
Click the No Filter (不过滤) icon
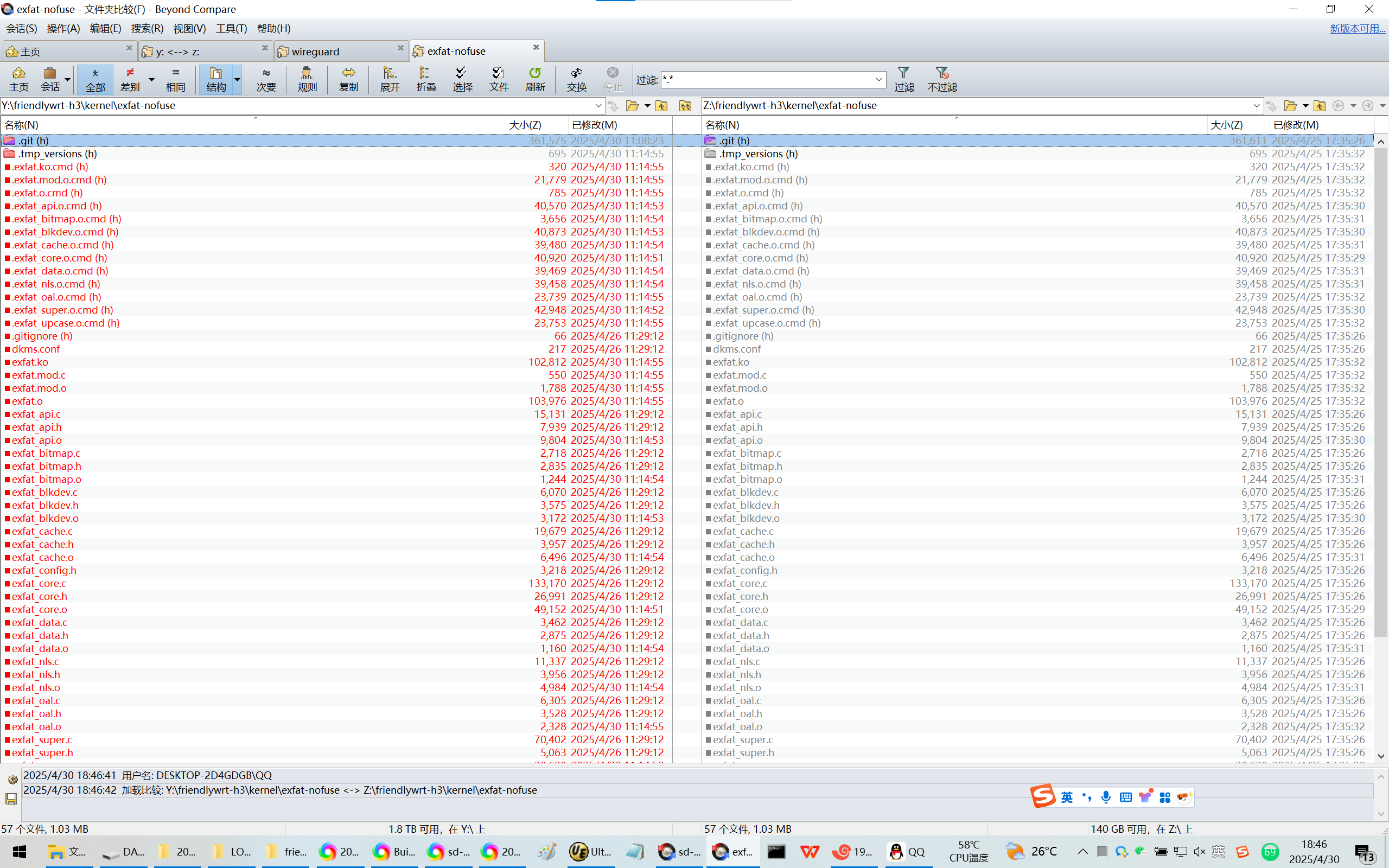tap(942, 79)
